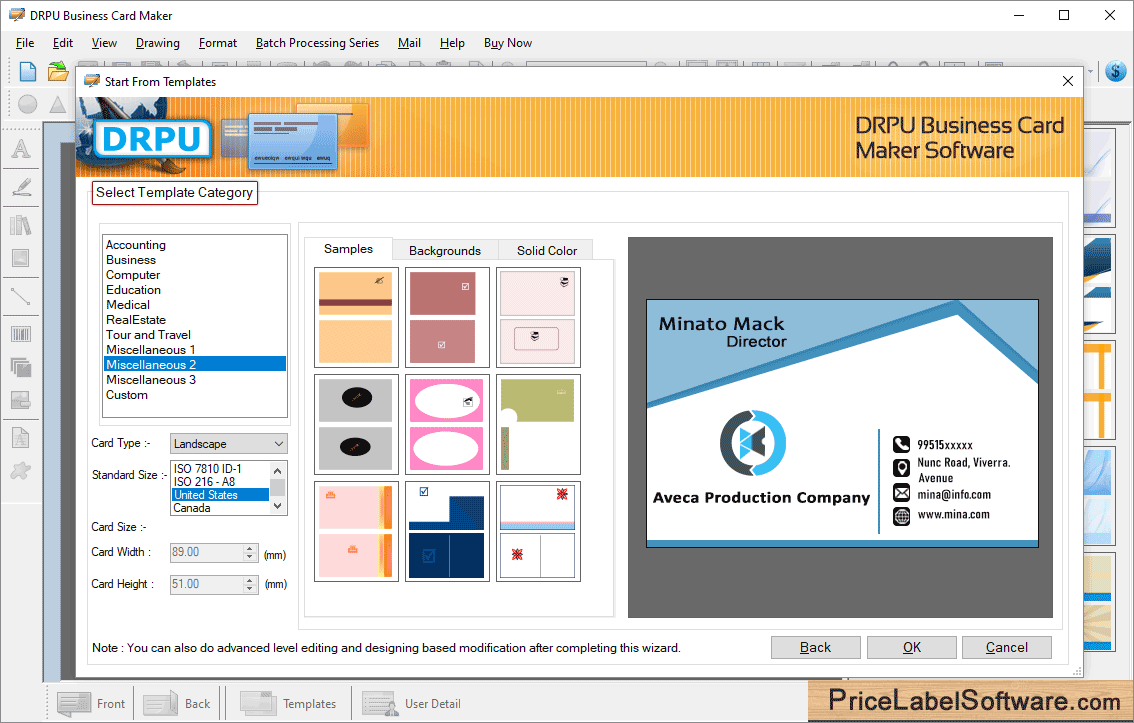Viewport: 1134px width, 723px height.
Task: Select the orange striped sample template
Action: [356, 317]
